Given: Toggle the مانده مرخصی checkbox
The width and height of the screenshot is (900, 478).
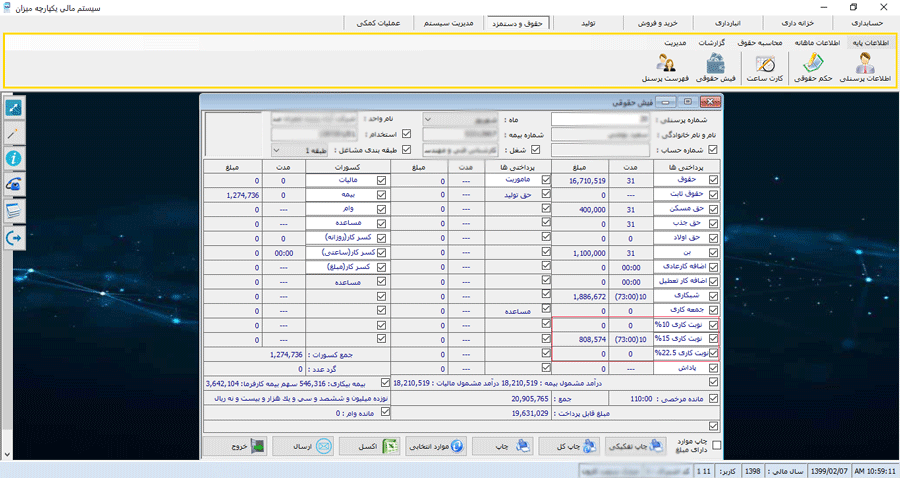Looking at the screenshot, I should [713, 398].
